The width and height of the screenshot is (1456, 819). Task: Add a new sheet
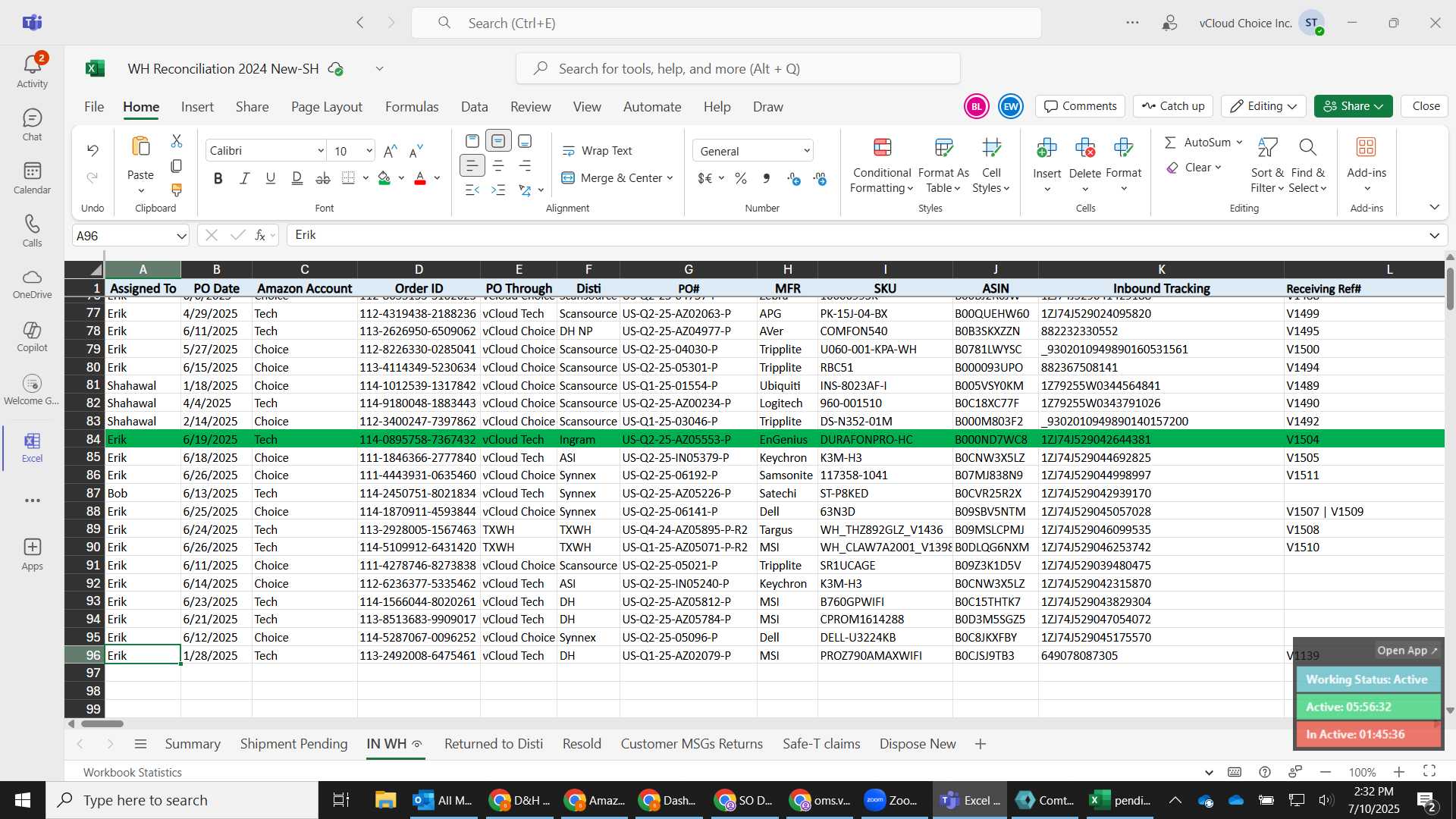click(x=981, y=744)
